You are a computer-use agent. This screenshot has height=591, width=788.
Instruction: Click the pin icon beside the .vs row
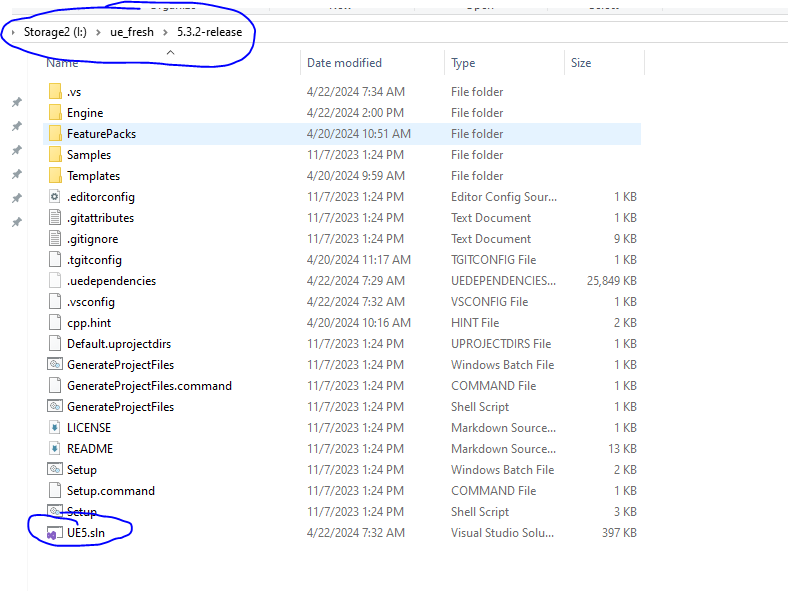(x=17, y=102)
